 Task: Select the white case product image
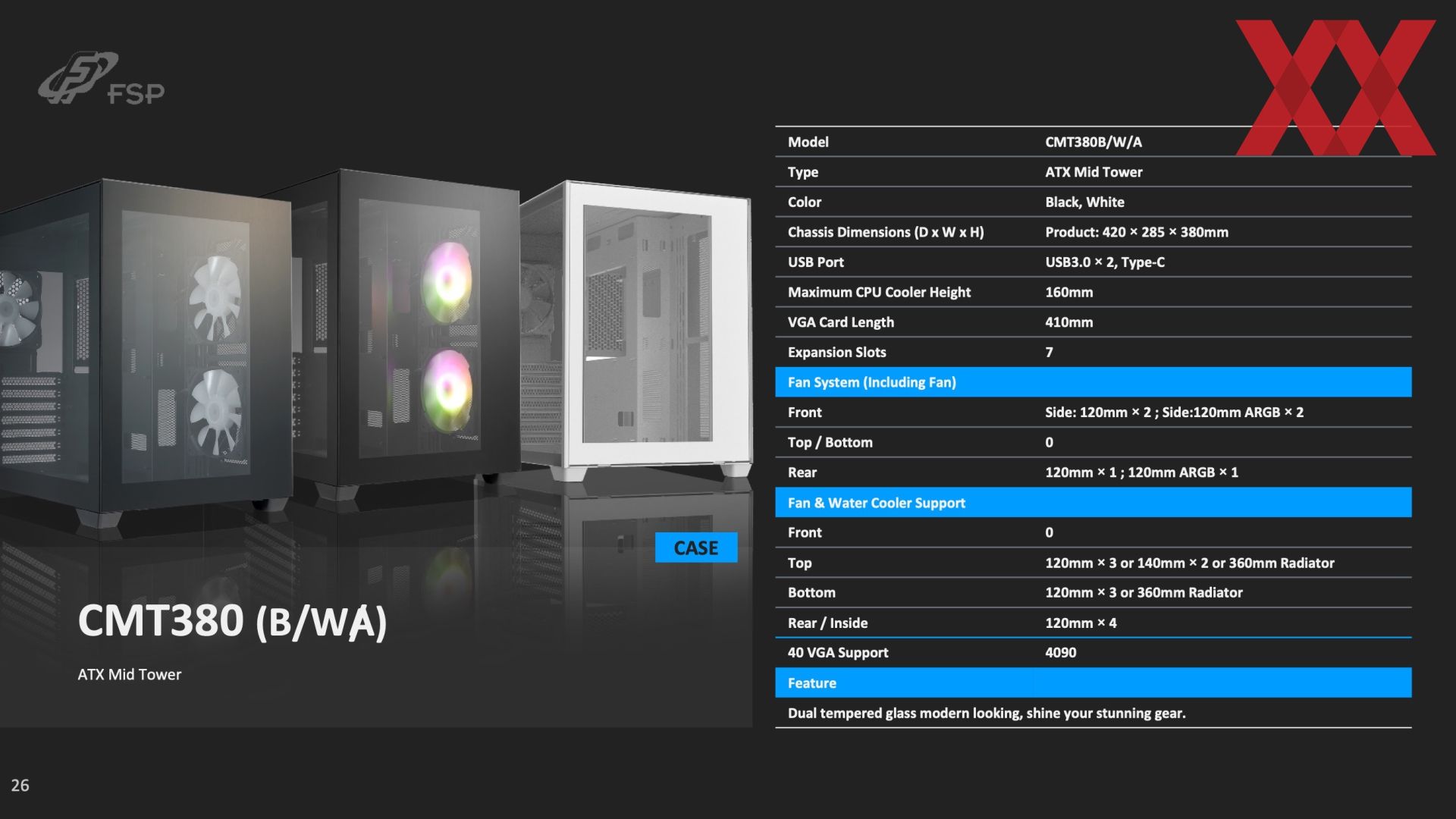tap(637, 330)
